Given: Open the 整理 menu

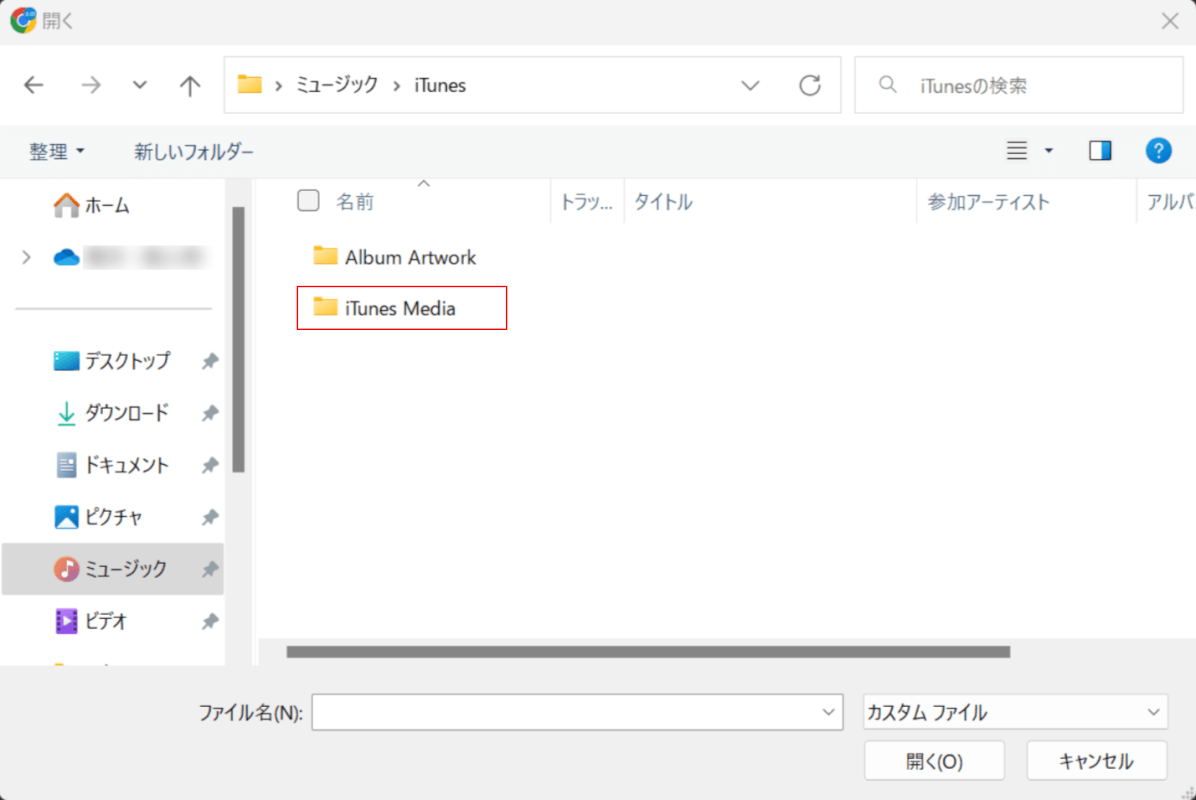Looking at the screenshot, I should click(56, 151).
